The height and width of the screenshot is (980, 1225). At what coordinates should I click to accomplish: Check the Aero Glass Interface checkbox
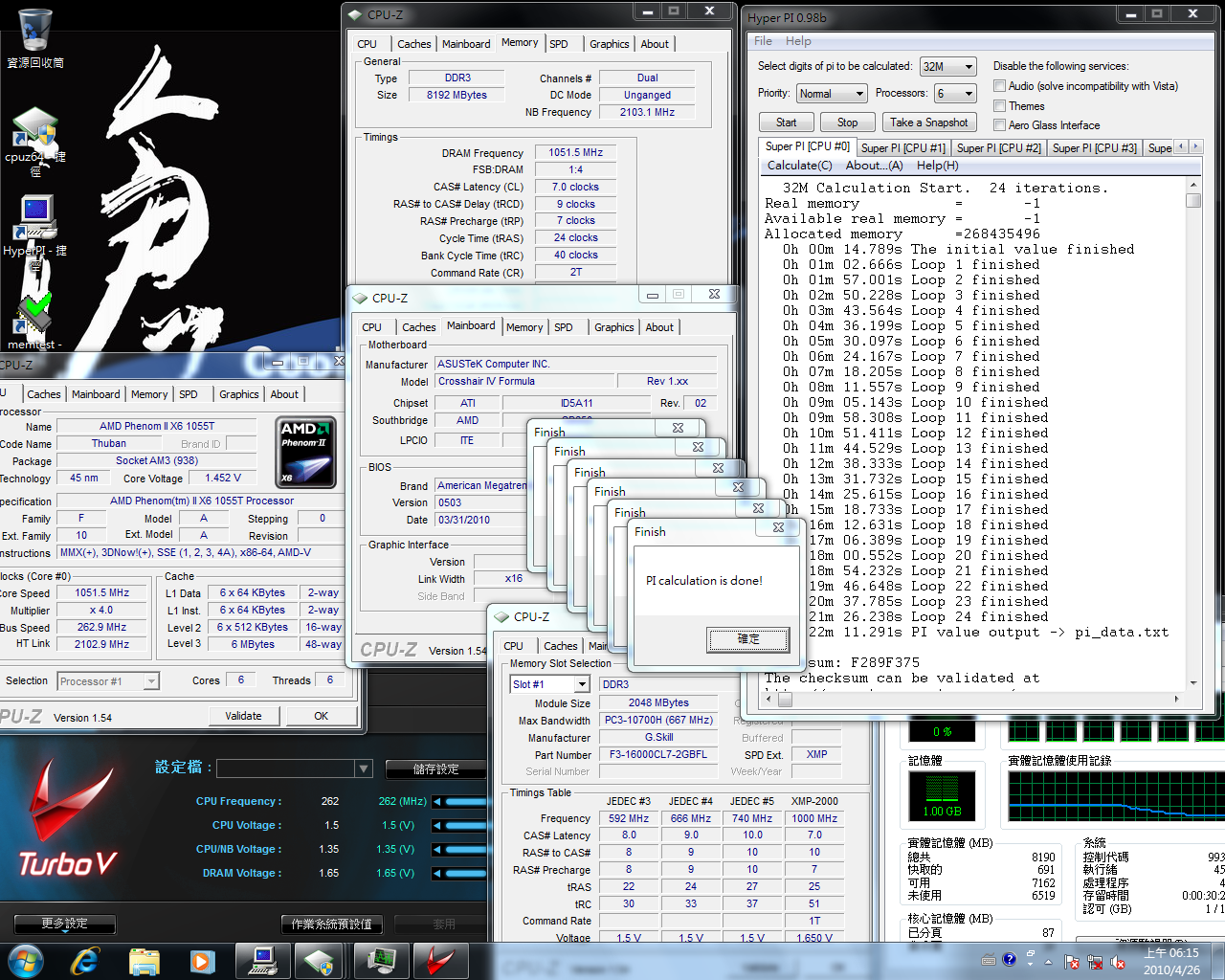click(x=999, y=125)
